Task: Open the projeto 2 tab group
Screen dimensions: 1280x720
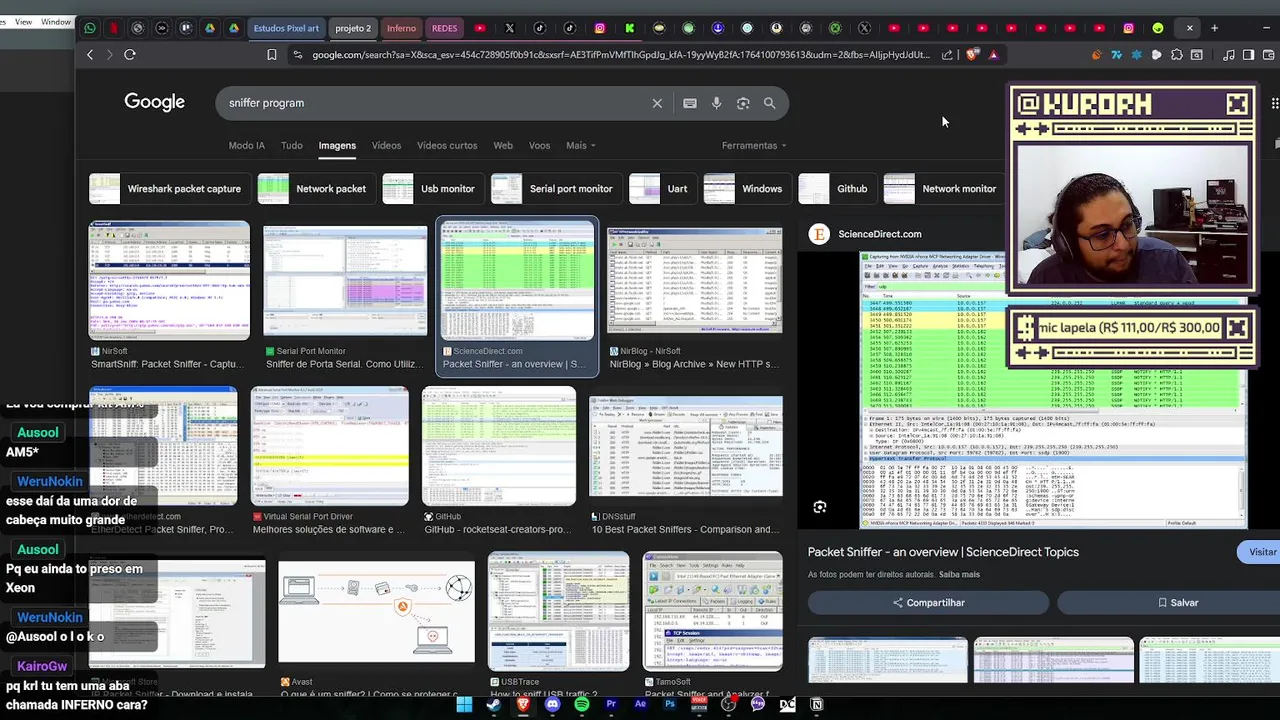Action: coord(352,28)
